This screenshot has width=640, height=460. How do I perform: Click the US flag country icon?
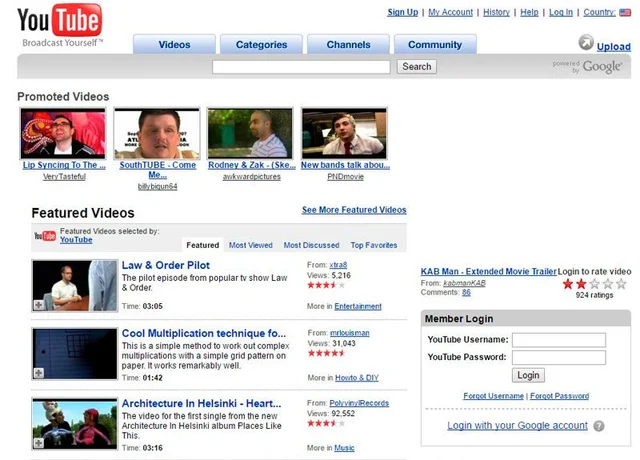(x=625, y=13)
